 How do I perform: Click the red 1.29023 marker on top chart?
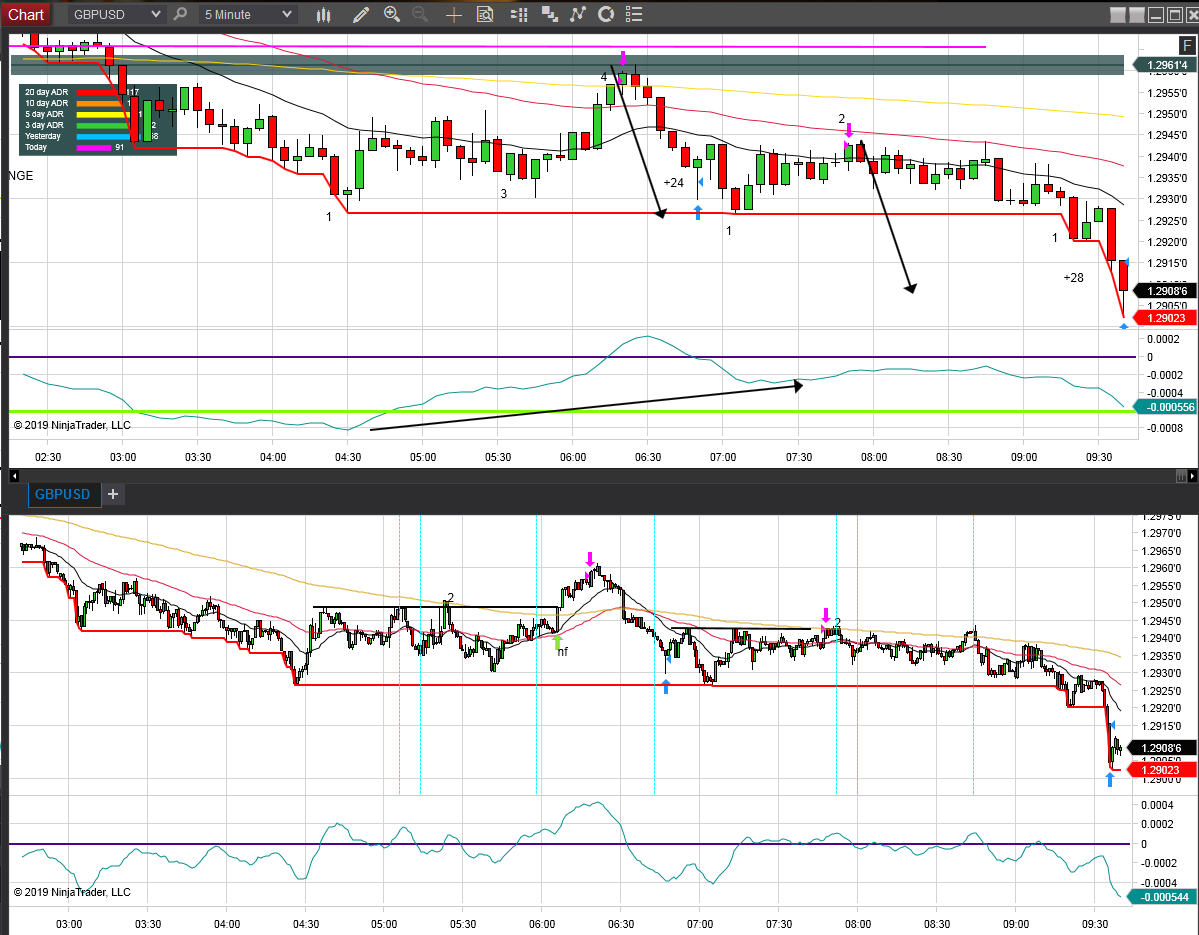tap(1166, 318)
